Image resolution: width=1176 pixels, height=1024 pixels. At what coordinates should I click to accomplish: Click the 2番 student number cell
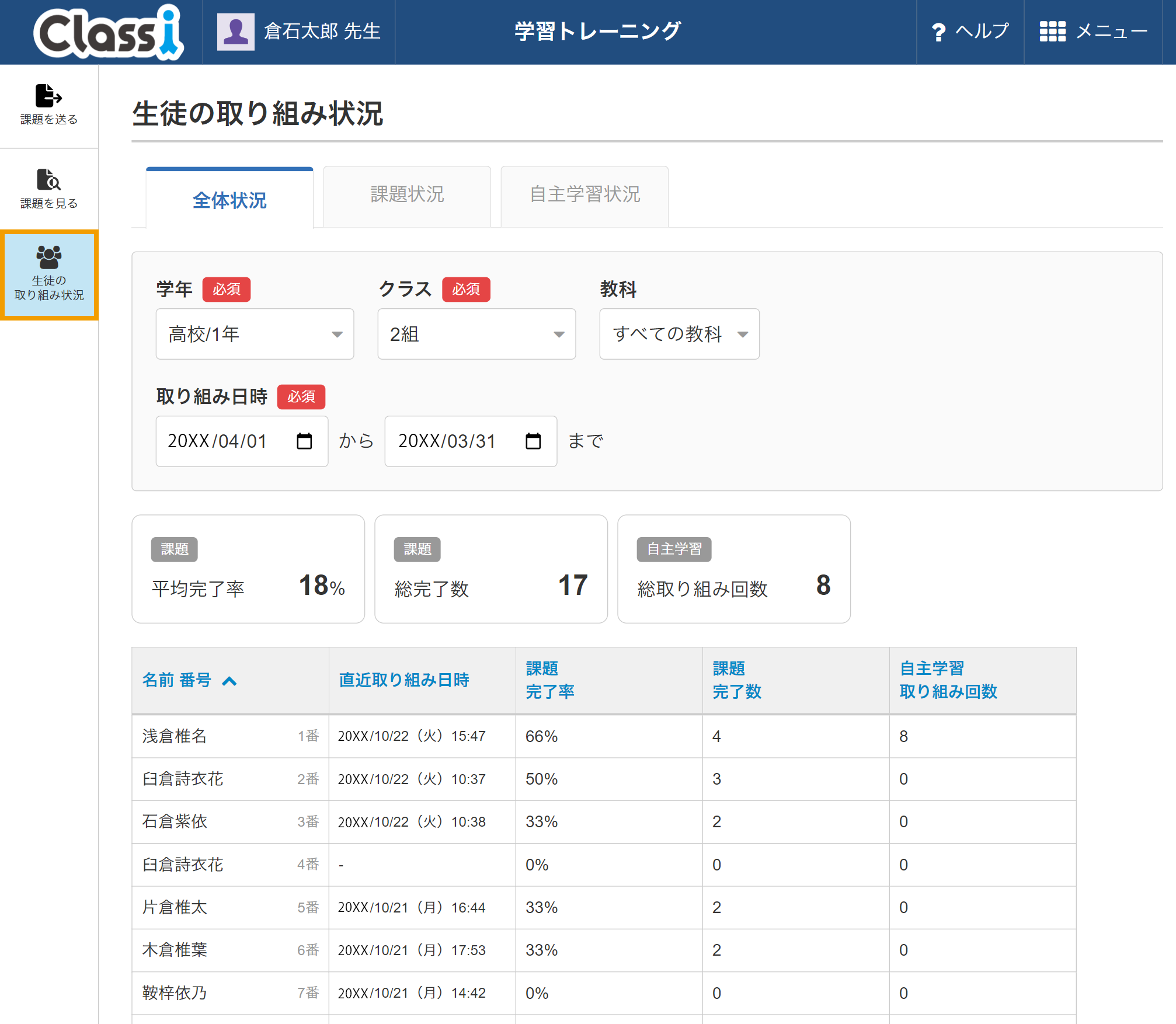tap(308, 779)
